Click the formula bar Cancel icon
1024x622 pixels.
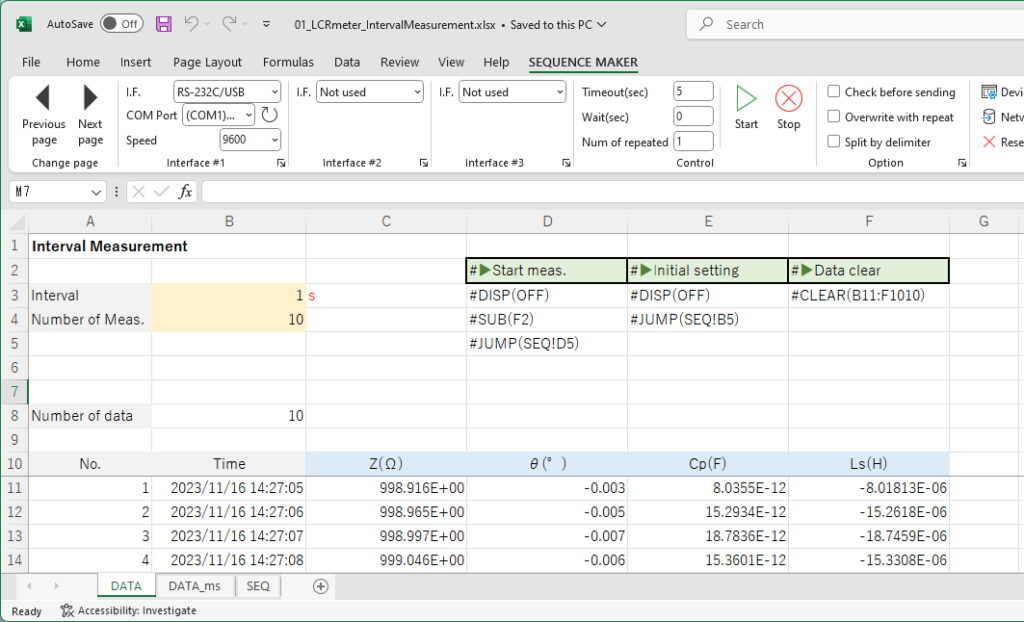(138, 191)
